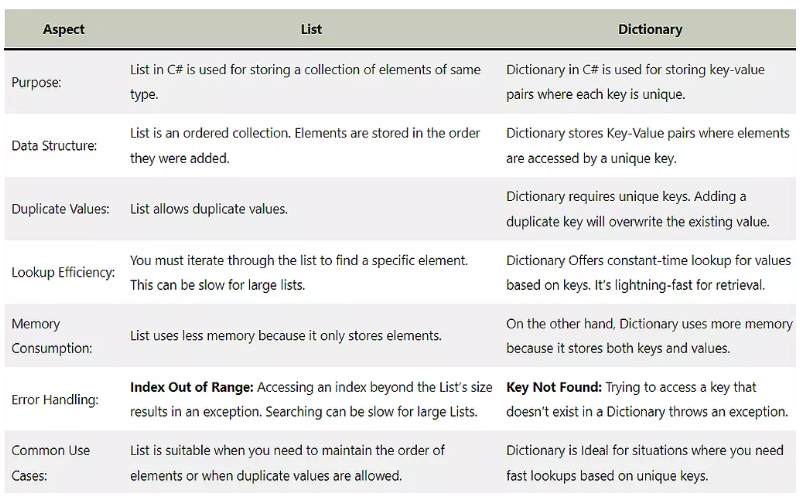Select the Purpose row label

(x=36, y=82)
